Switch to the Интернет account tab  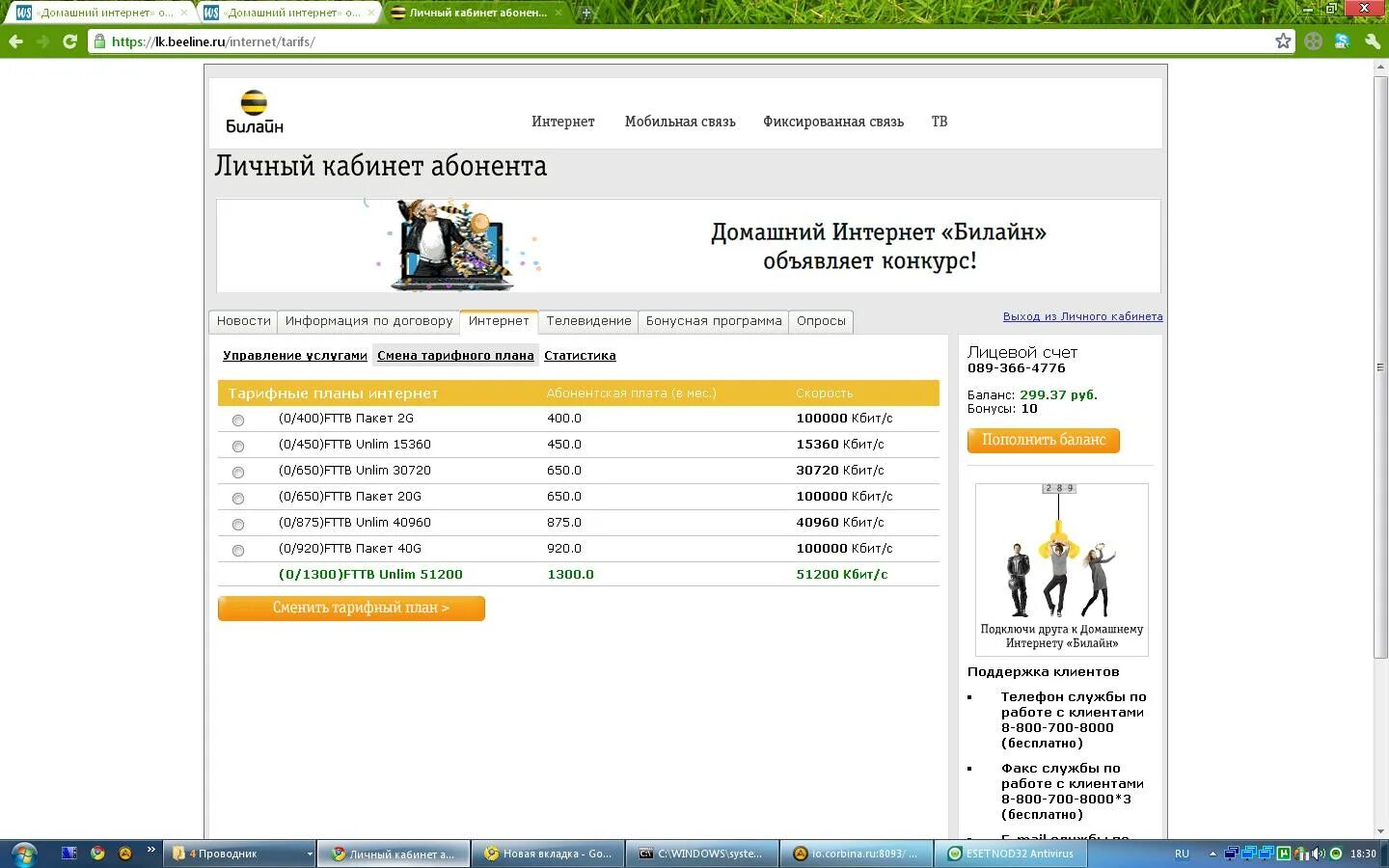[x=499, y=321]
